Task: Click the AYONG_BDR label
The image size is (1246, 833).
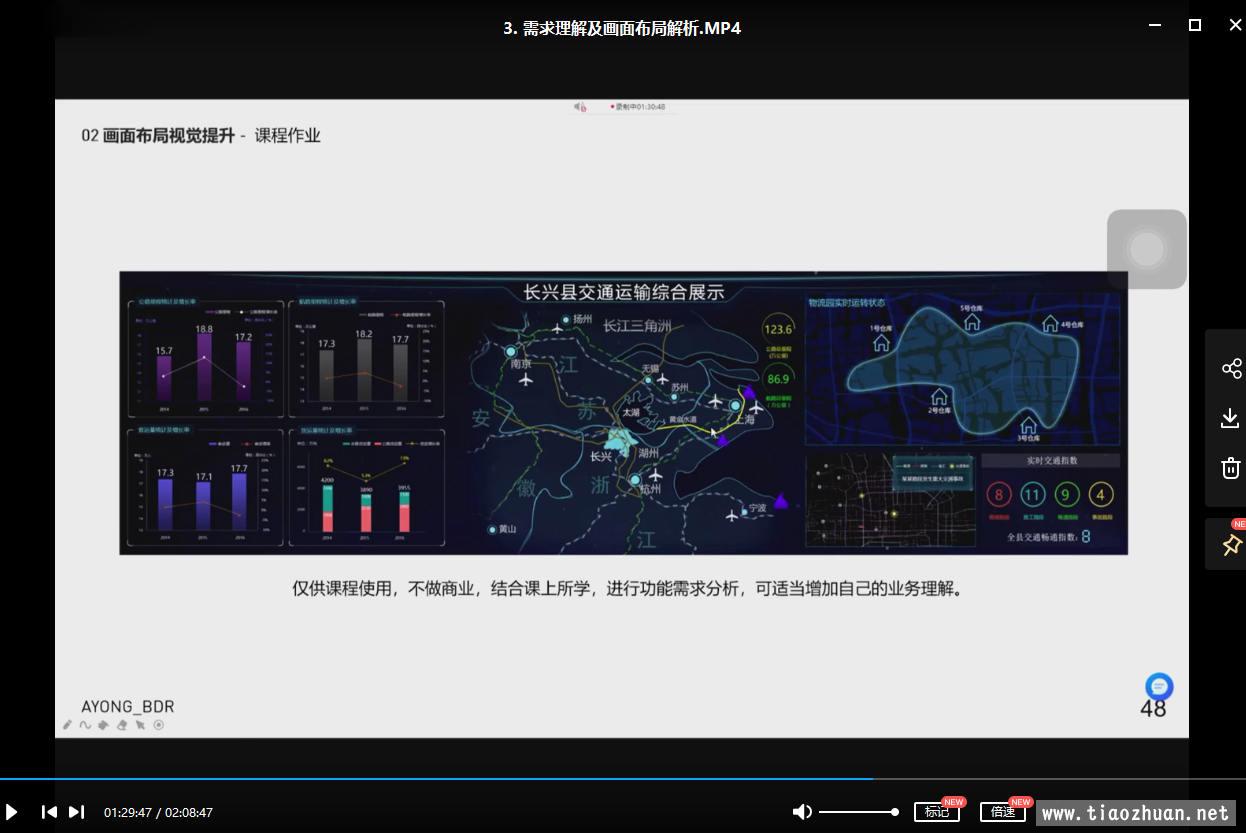Action: pos(127,706)
